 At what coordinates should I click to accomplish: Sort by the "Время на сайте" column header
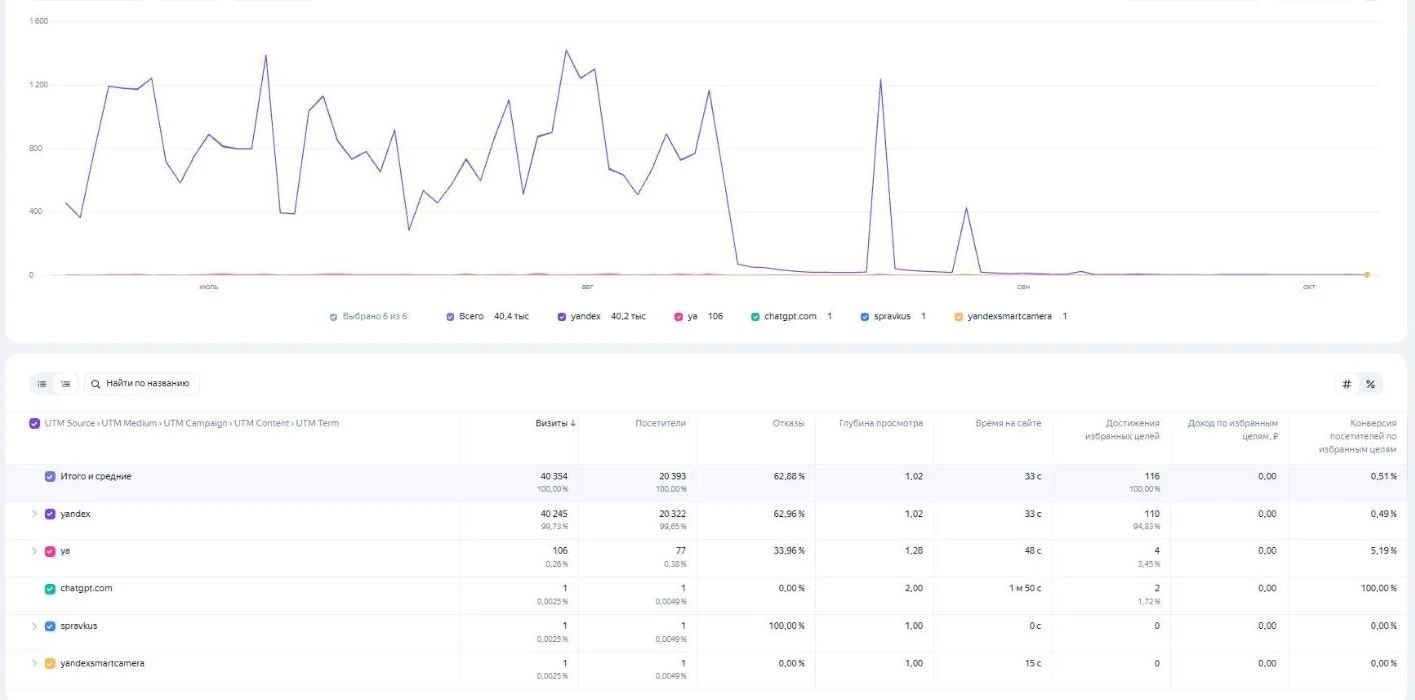click(1008, 423)
